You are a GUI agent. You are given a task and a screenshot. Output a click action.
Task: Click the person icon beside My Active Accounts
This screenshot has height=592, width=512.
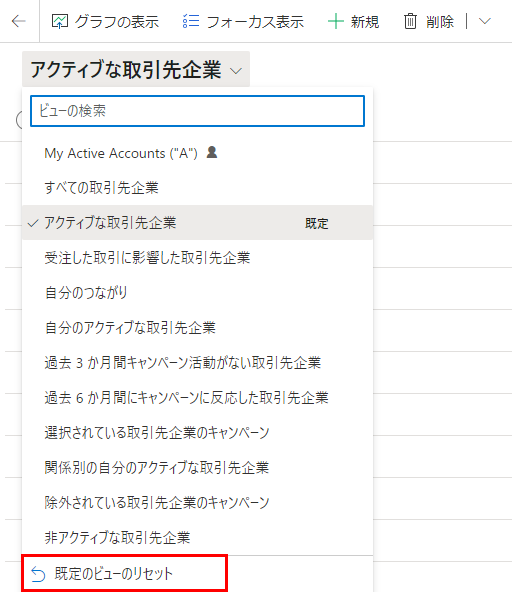click(212, 152)
